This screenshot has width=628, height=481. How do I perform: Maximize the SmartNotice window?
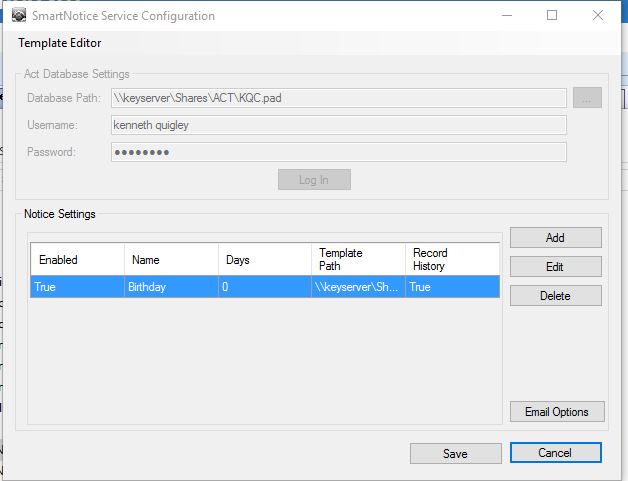(x=552, y=16)
